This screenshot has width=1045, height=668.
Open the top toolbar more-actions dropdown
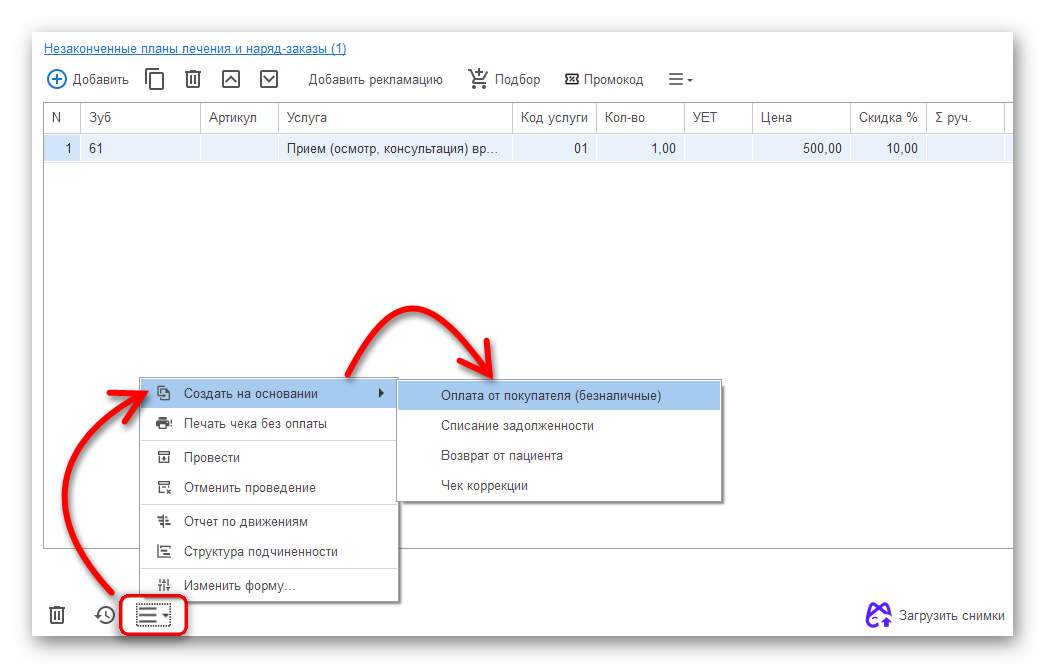point(680,79)
